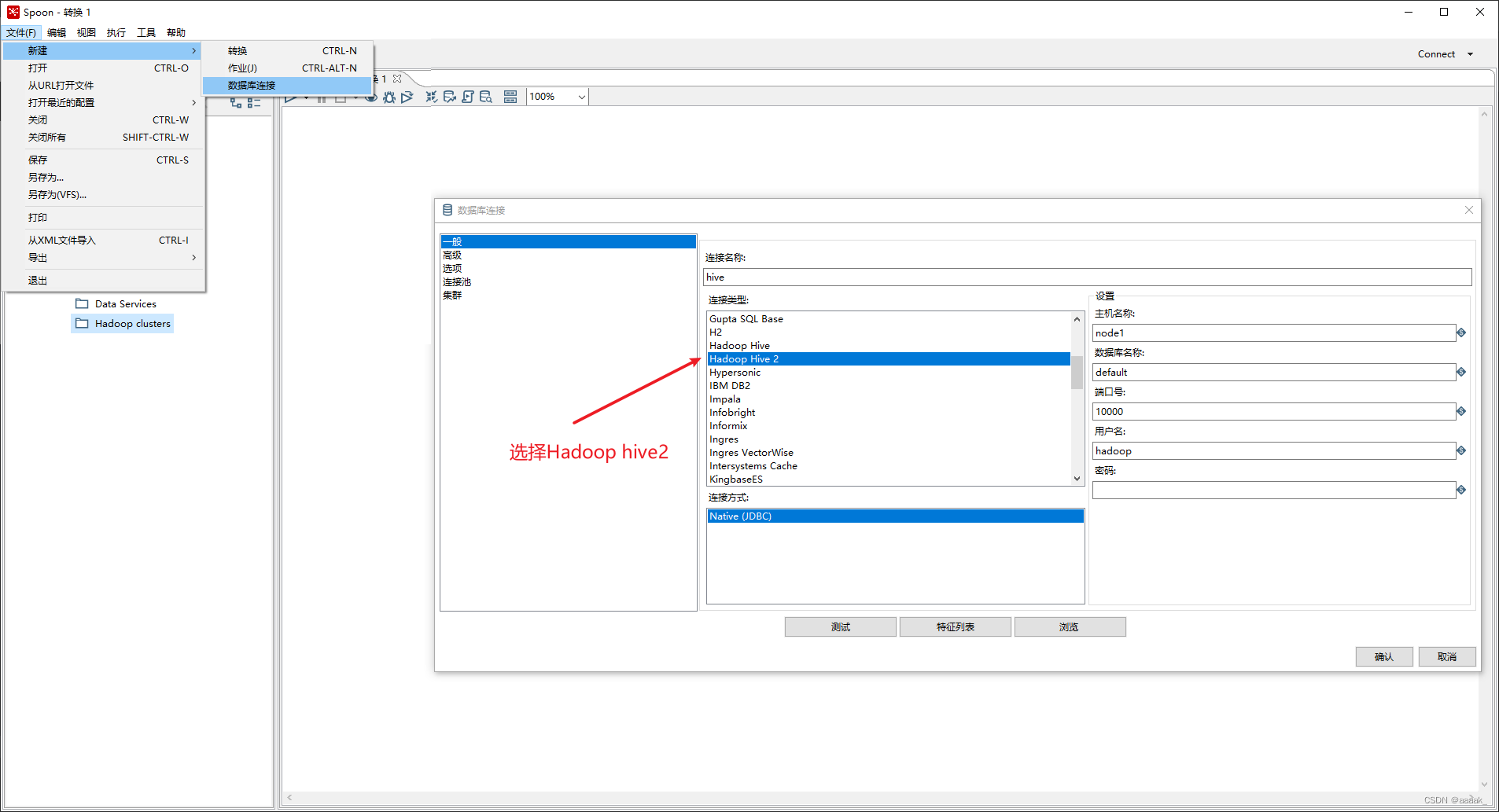This screenshot has height=812, width=1499.
Task: Select 另存为(VFS)... menu entry
Action: tap(103, 194)
